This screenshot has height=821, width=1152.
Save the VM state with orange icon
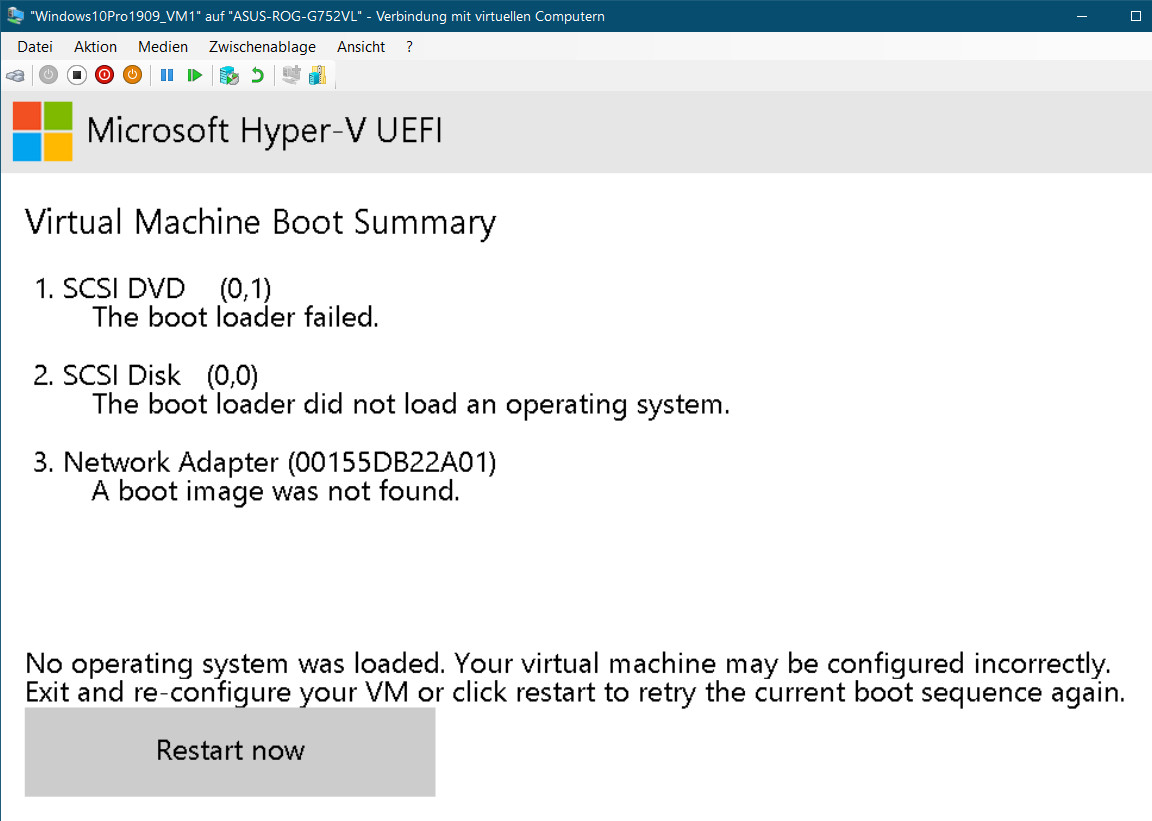132,75
